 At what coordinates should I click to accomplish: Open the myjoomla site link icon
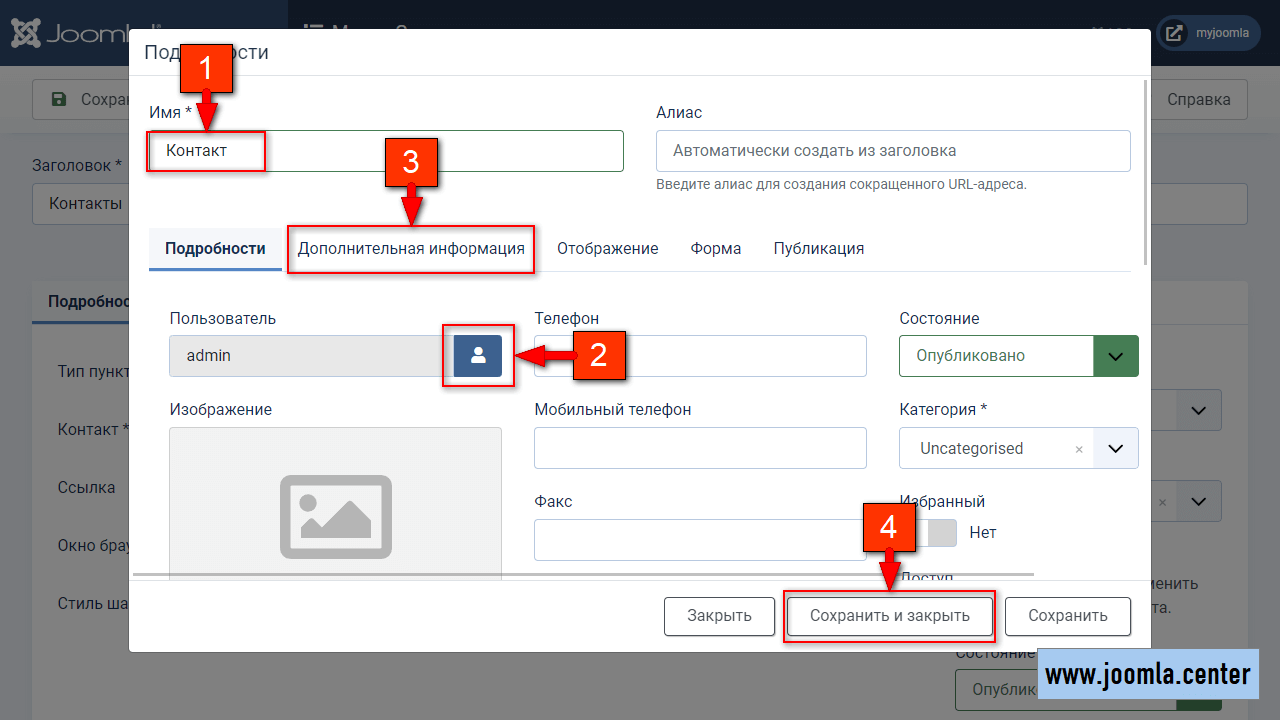pos(1173,33)
